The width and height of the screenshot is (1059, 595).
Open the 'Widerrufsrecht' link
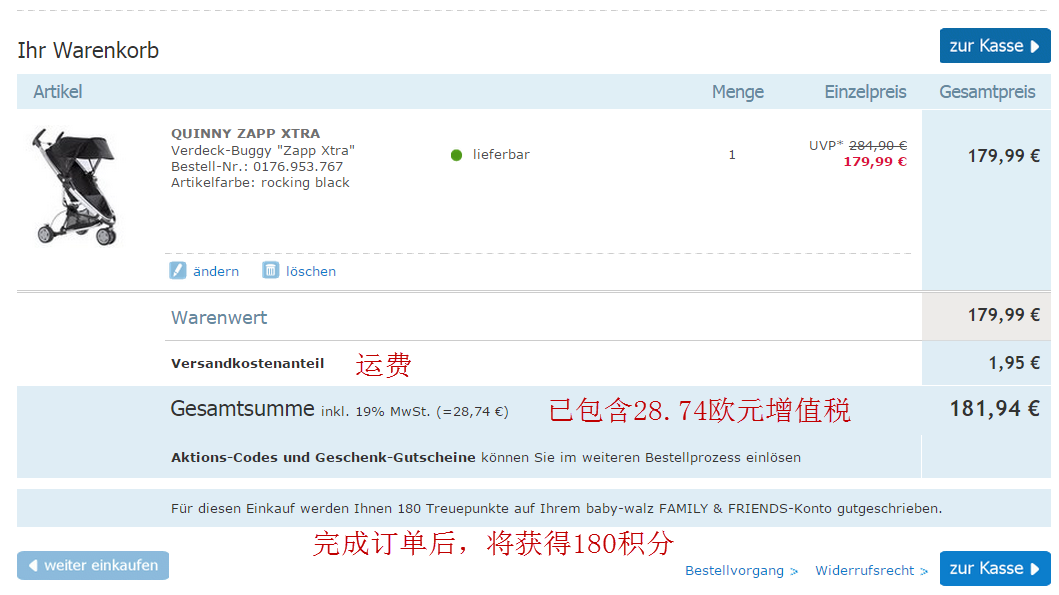point(864,571)
